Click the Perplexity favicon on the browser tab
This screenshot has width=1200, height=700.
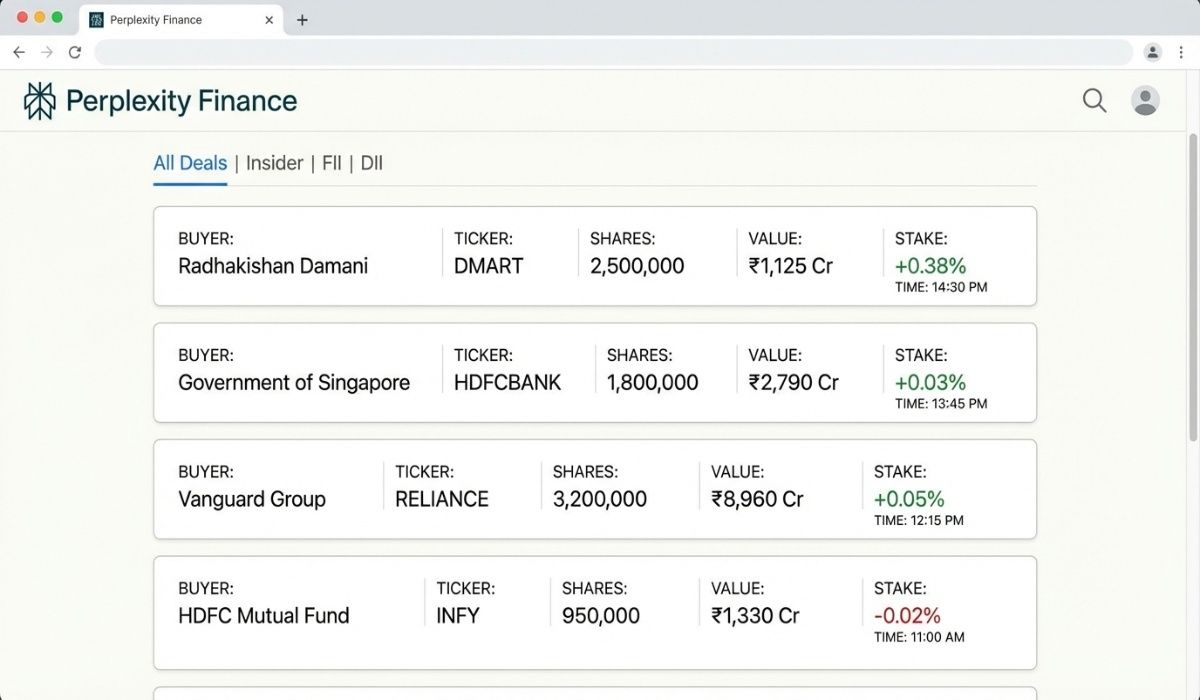tap(97, 19)
